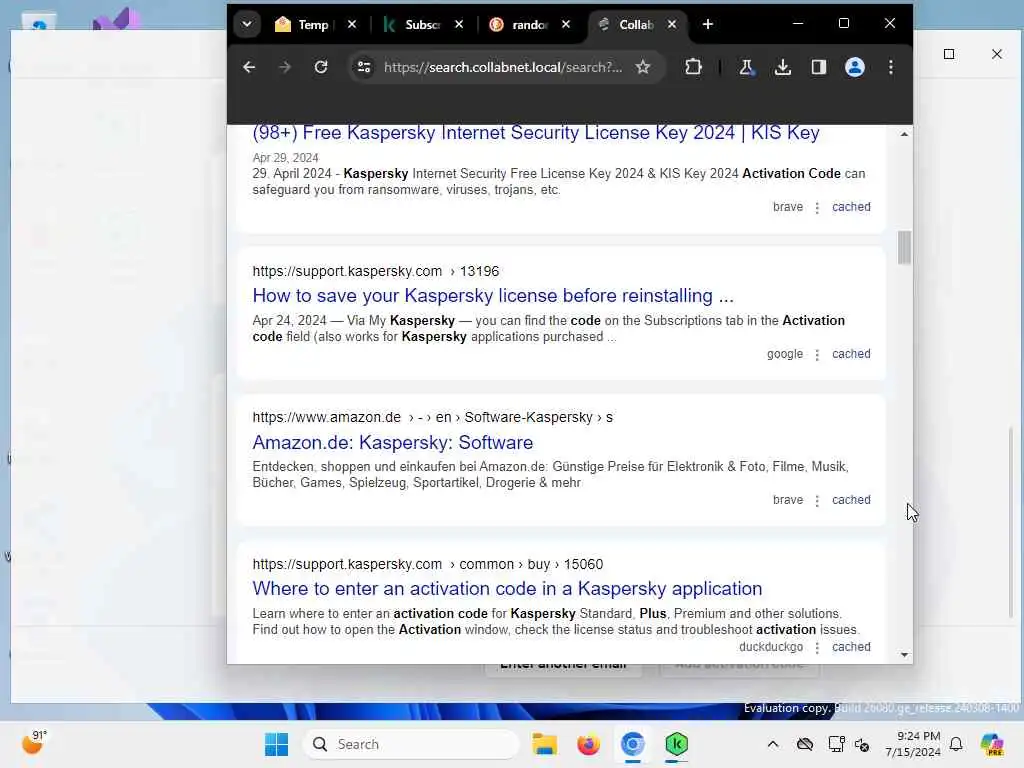The height and width of the screenshot is (768, 1024).
Task: Open the Windows Start menu
Action: (x=276, y=744)
